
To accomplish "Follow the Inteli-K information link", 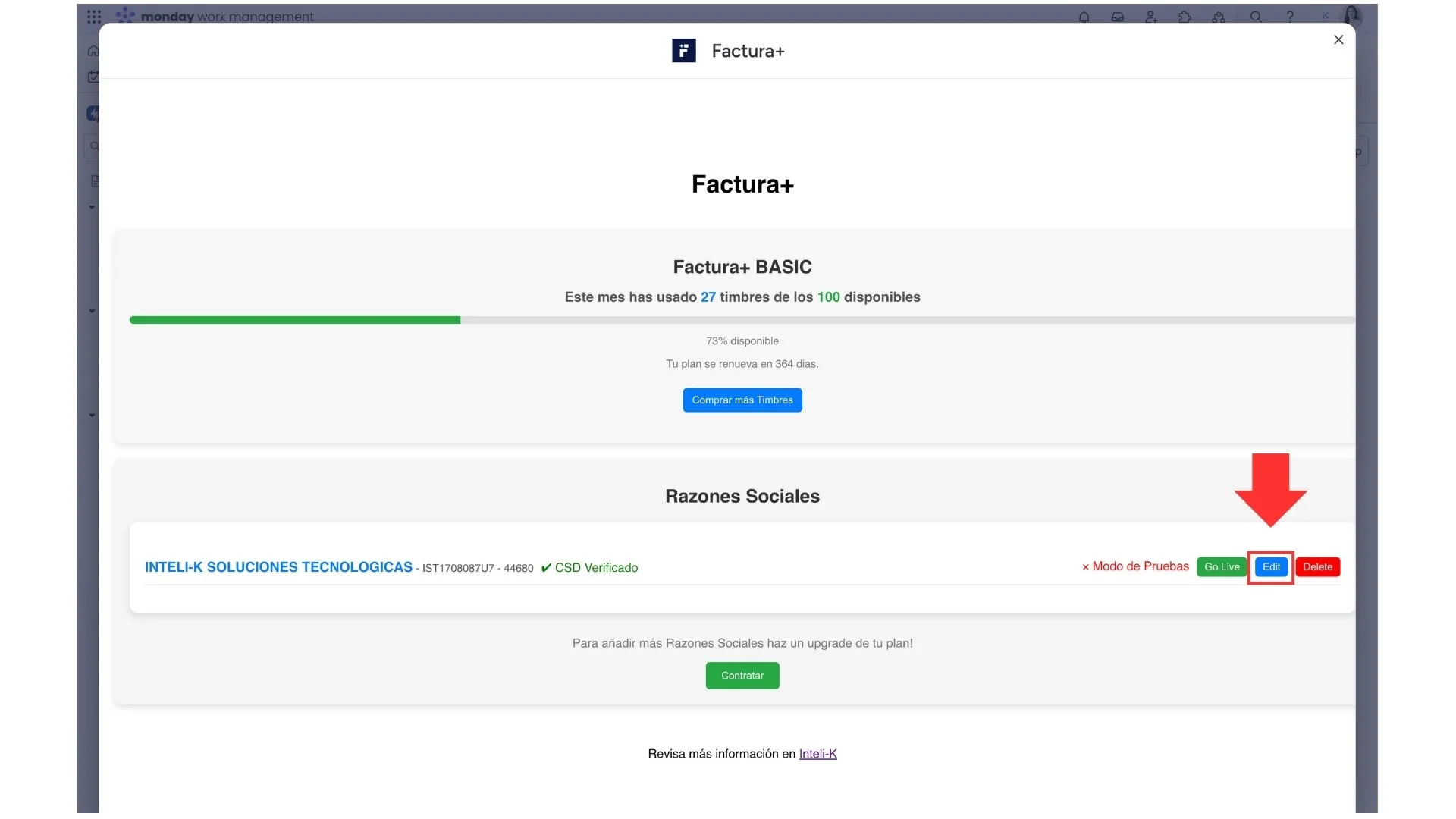I will (817, 754).
